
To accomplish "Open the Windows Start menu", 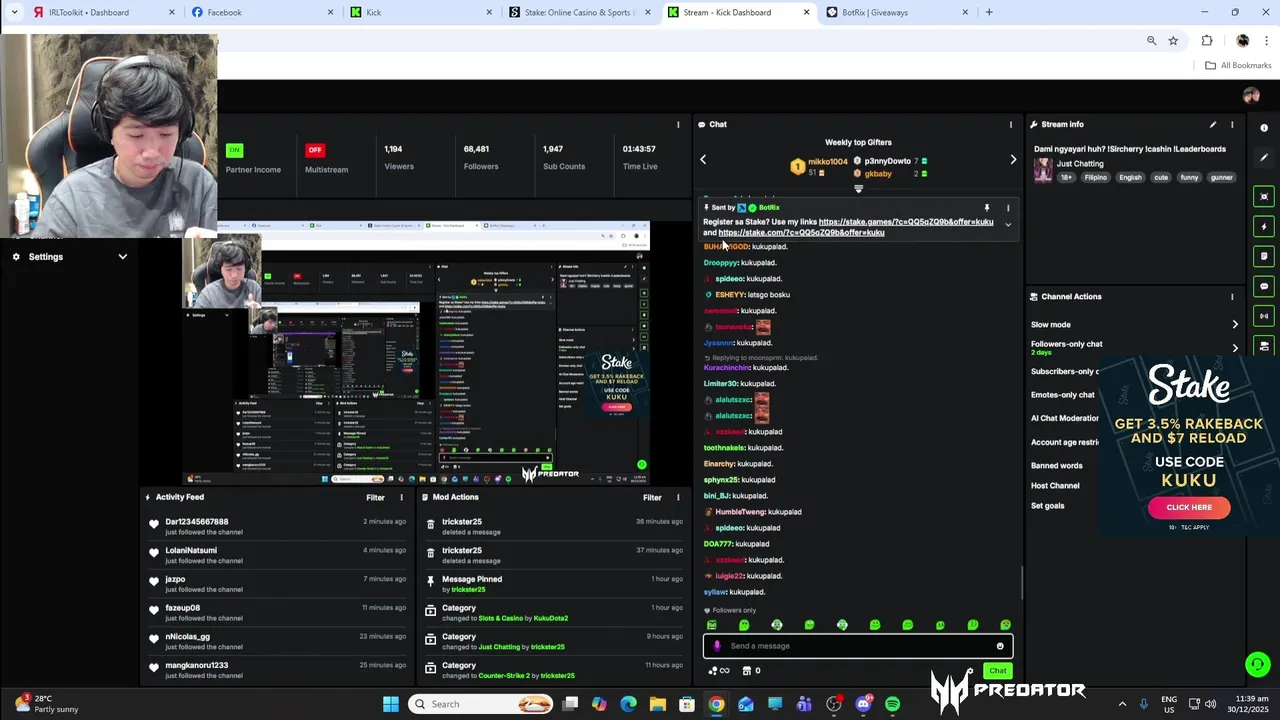I will [x=391, y=704].
